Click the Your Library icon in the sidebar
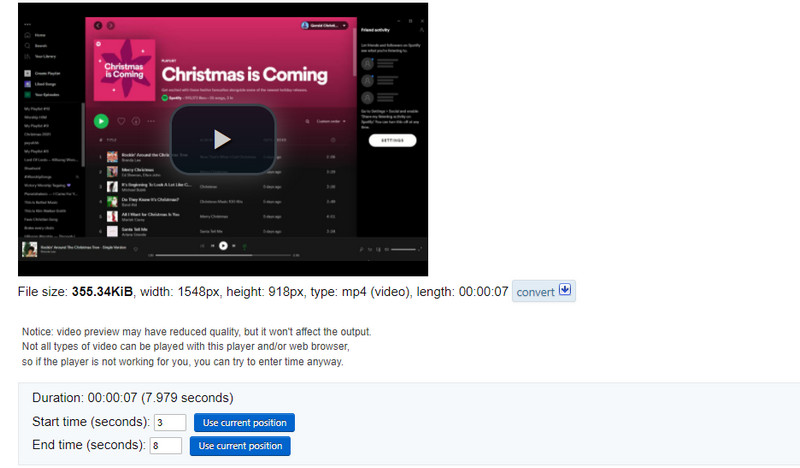The width and height of the screenshot is (800, 468). tap(27, 56)
